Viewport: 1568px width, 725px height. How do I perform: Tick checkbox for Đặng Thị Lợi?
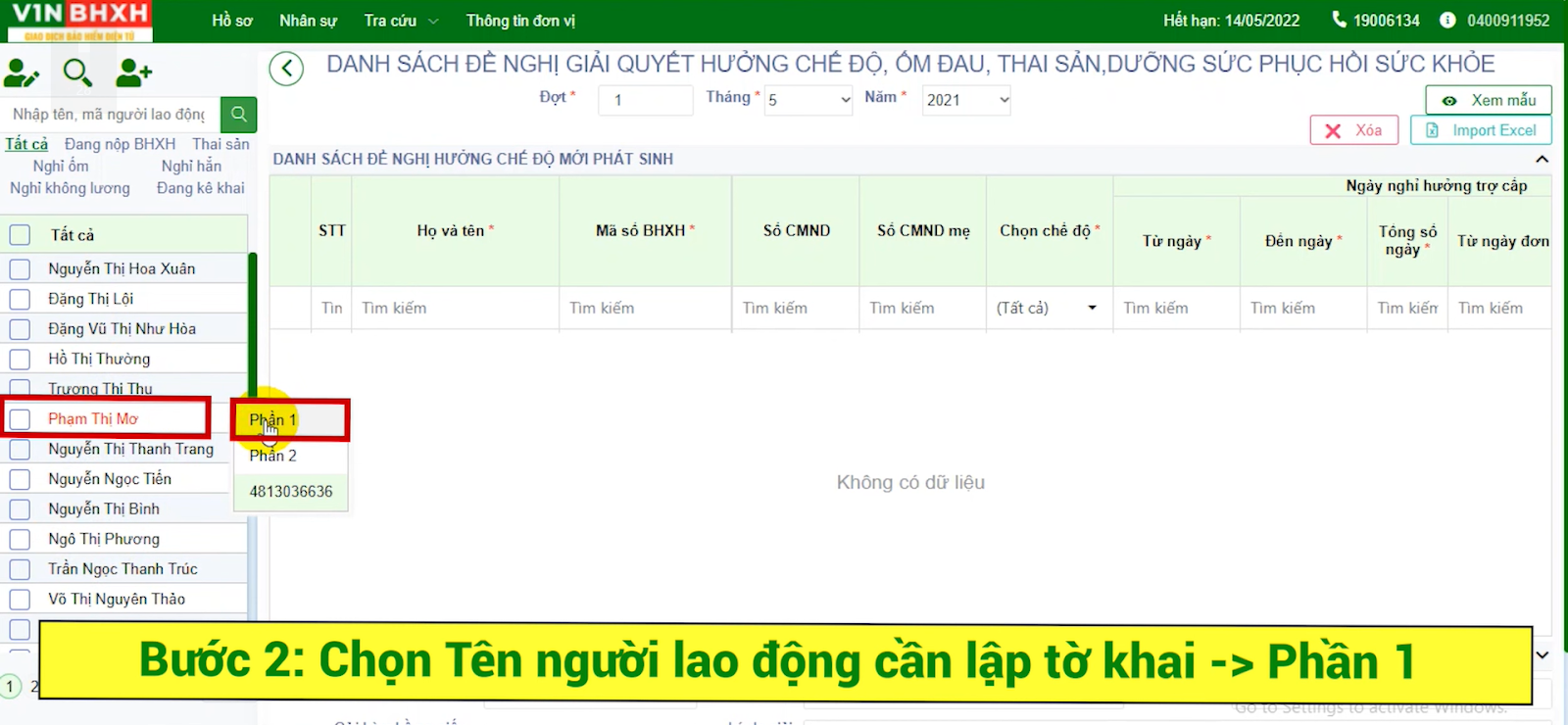[x=20, y=299]
